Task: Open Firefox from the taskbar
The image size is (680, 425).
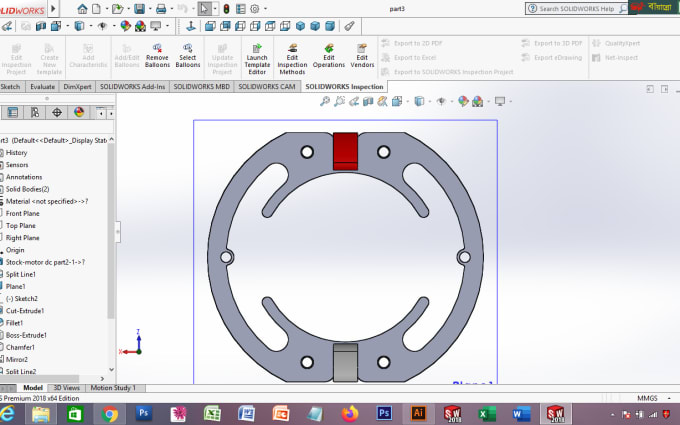Action: point(350,414)
